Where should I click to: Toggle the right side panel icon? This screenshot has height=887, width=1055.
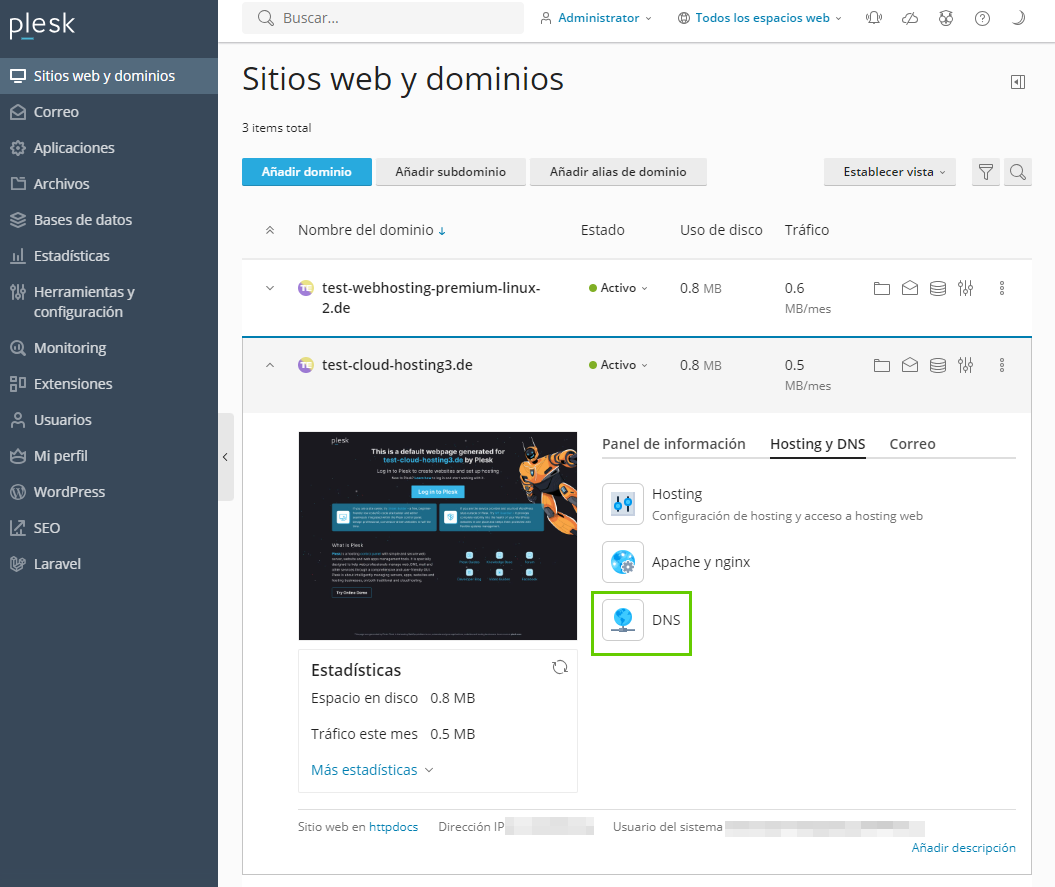coord(1018,82)
